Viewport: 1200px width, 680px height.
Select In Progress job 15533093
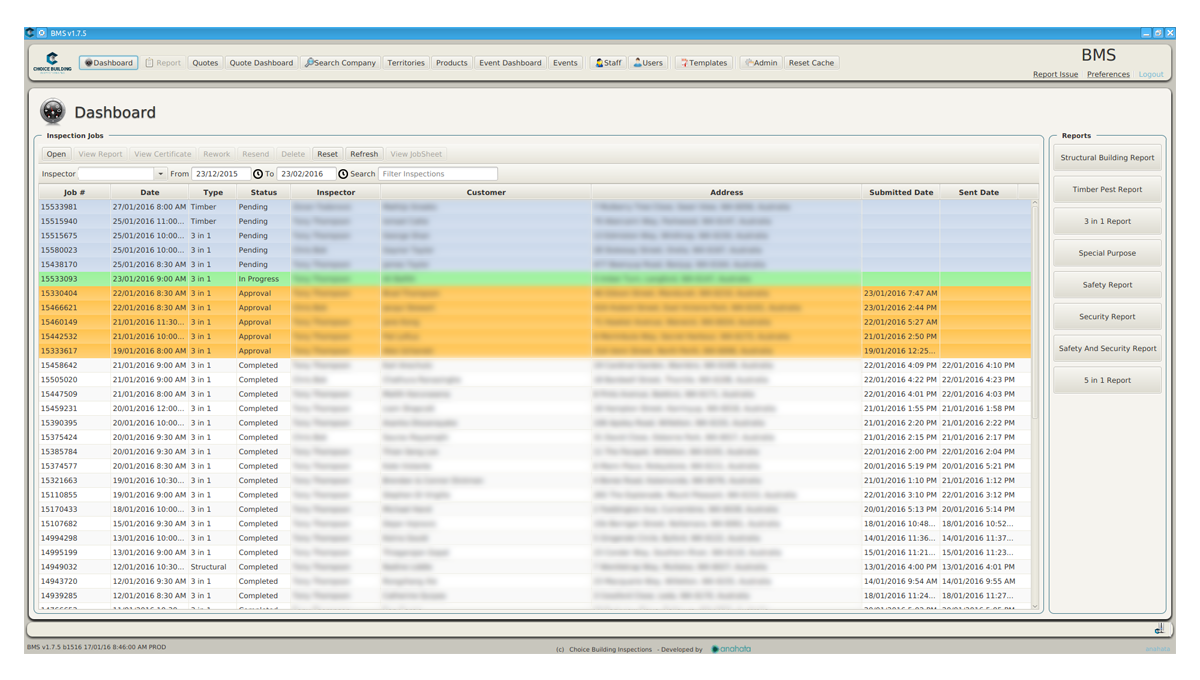pos(534,279)
